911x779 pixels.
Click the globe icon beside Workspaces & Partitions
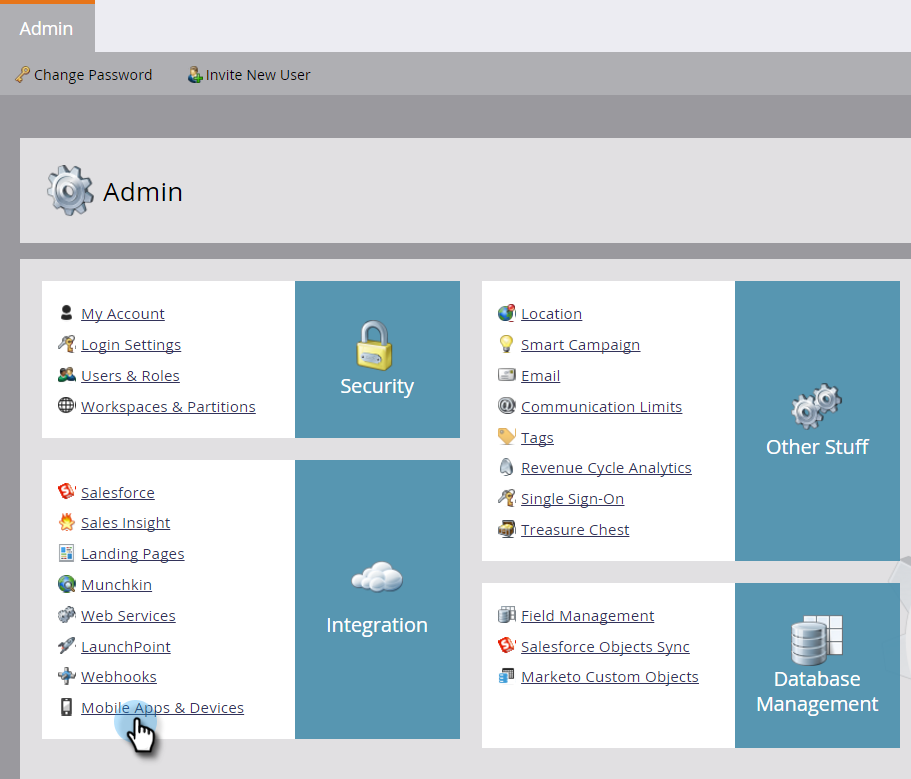pos(66,405)
